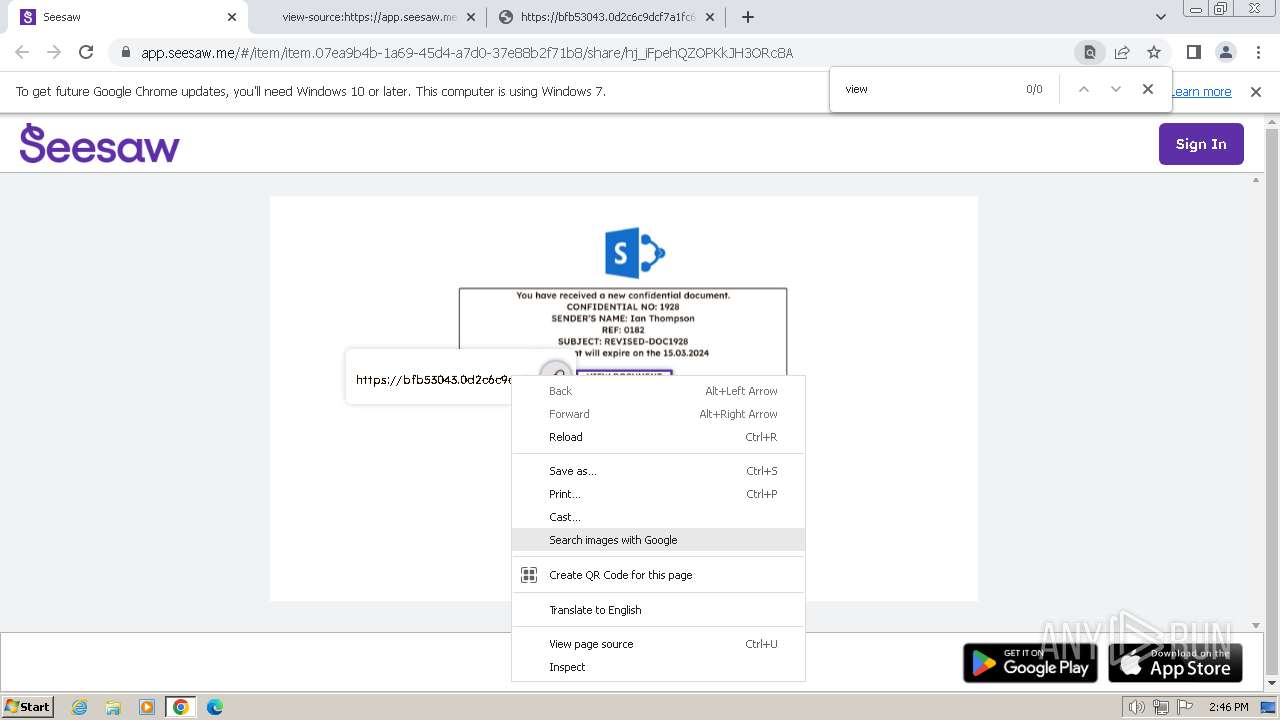This screenshot has width=1280, height=720.
Task: Open a new tab with plus button
Action: pos(747,17)
